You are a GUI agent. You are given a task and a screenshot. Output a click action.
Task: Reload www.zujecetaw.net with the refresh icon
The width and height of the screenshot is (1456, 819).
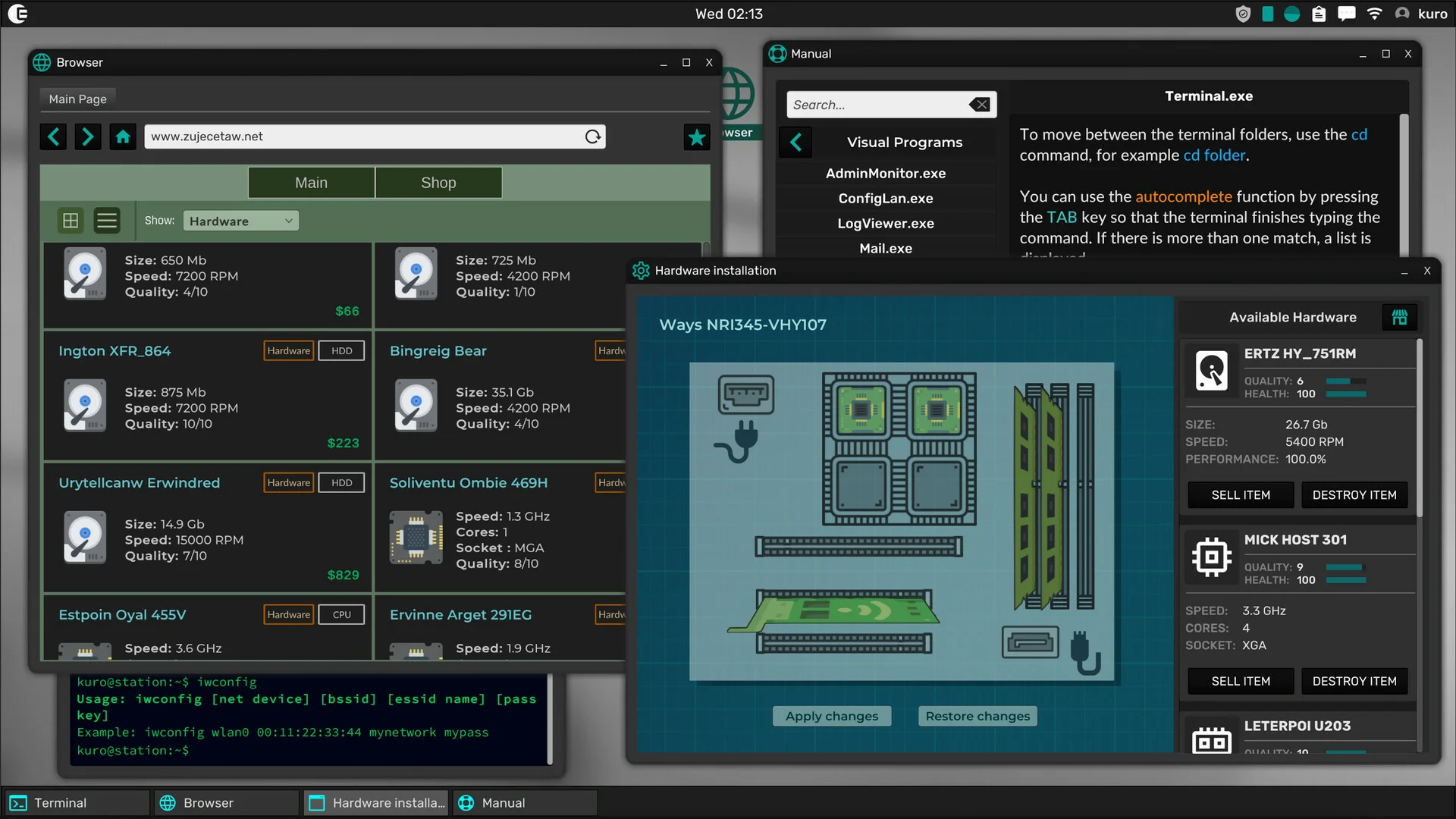pyautogui.click(x=591, y=136)
